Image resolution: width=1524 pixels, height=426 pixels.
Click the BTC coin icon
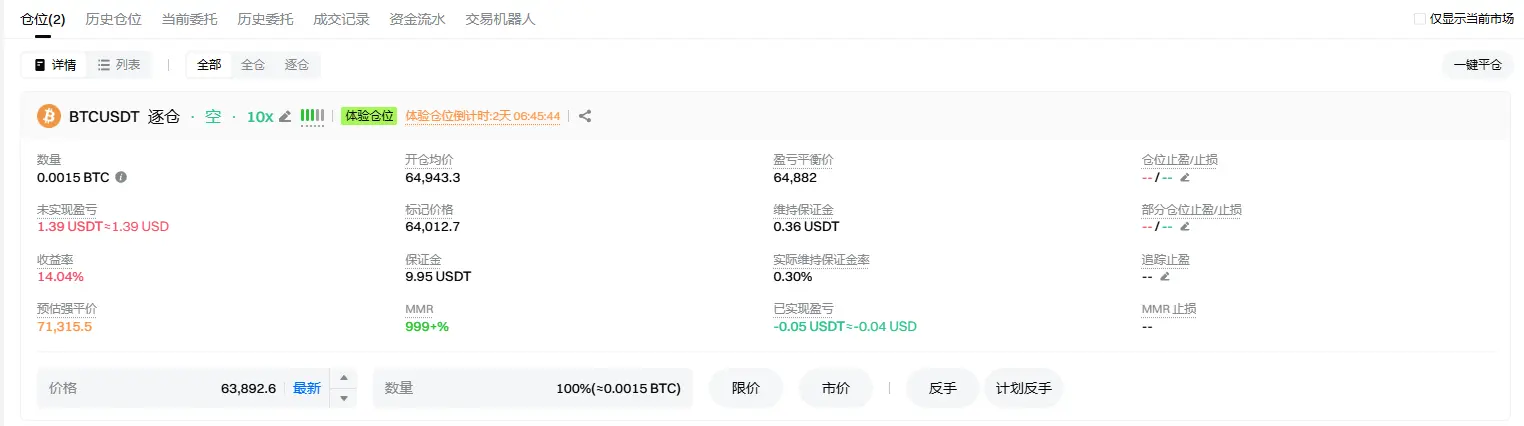pos(49,116)
